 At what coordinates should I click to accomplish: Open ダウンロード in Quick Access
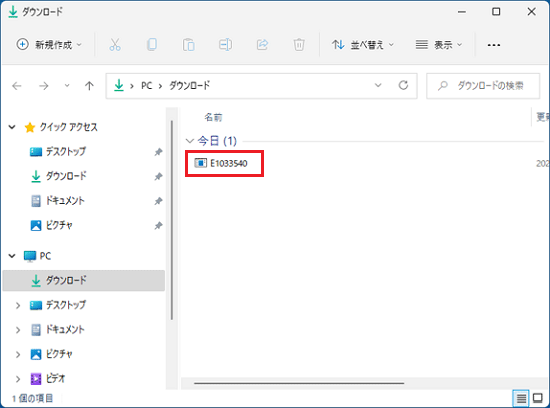66,176
